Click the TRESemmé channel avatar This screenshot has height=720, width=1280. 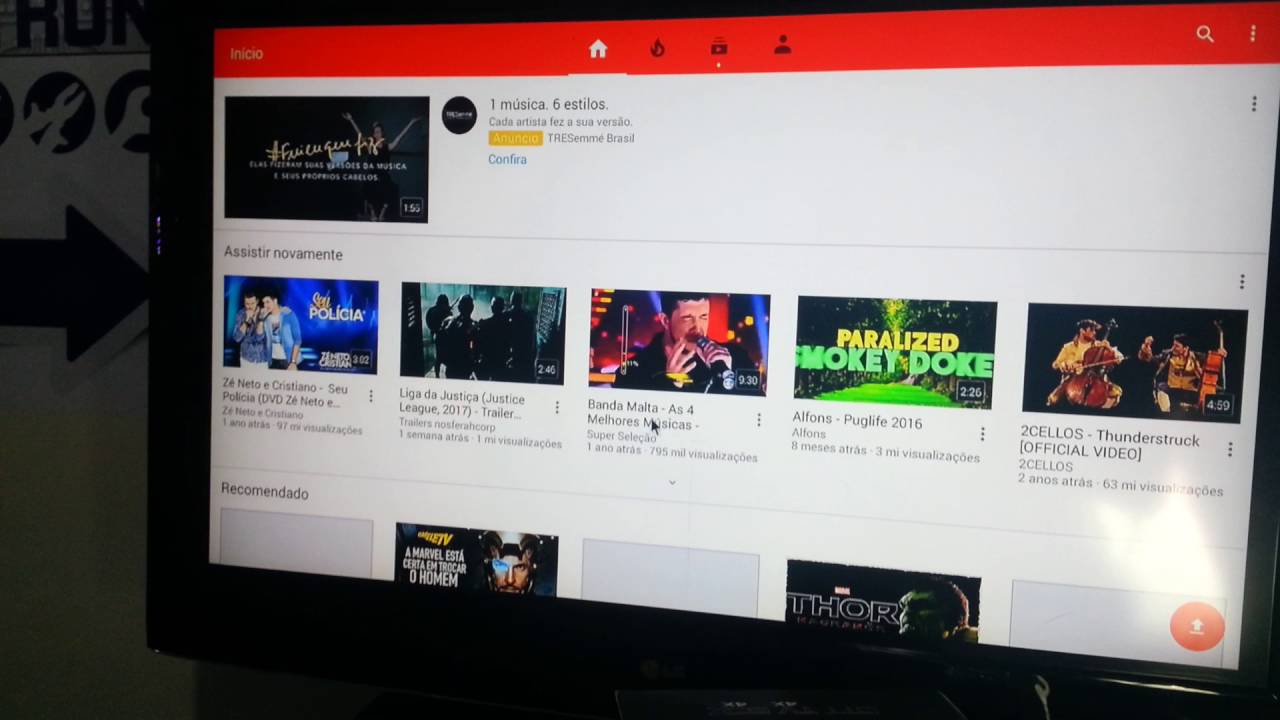(459, 115)
